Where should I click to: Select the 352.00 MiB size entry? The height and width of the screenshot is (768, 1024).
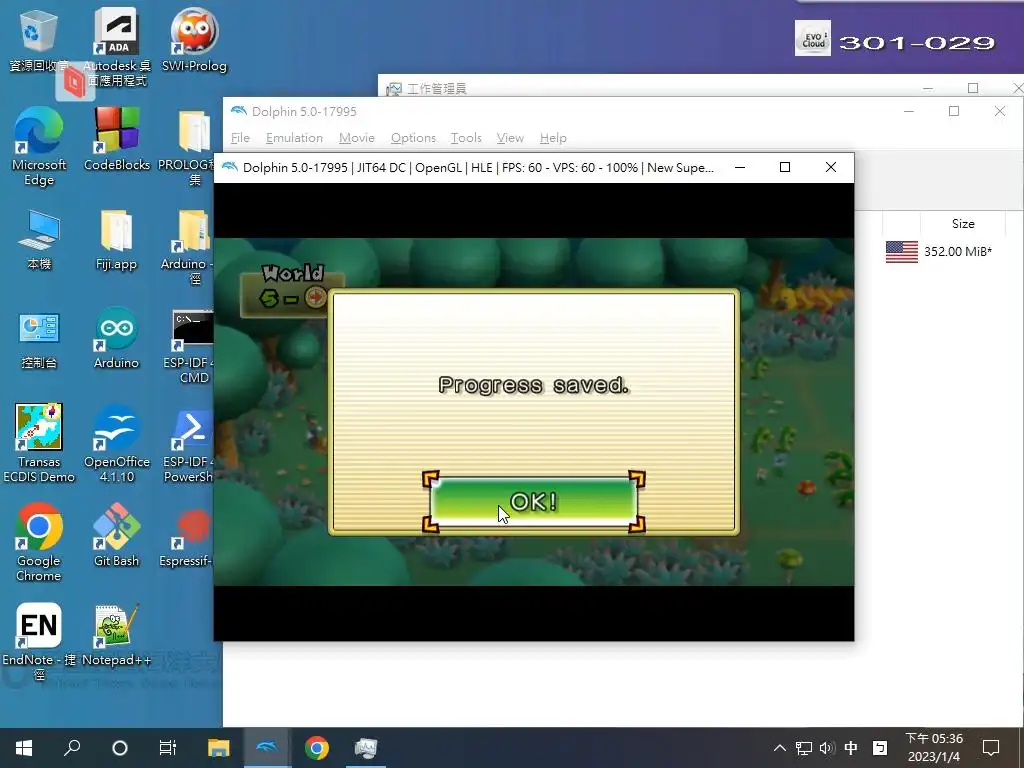point(957,251)
